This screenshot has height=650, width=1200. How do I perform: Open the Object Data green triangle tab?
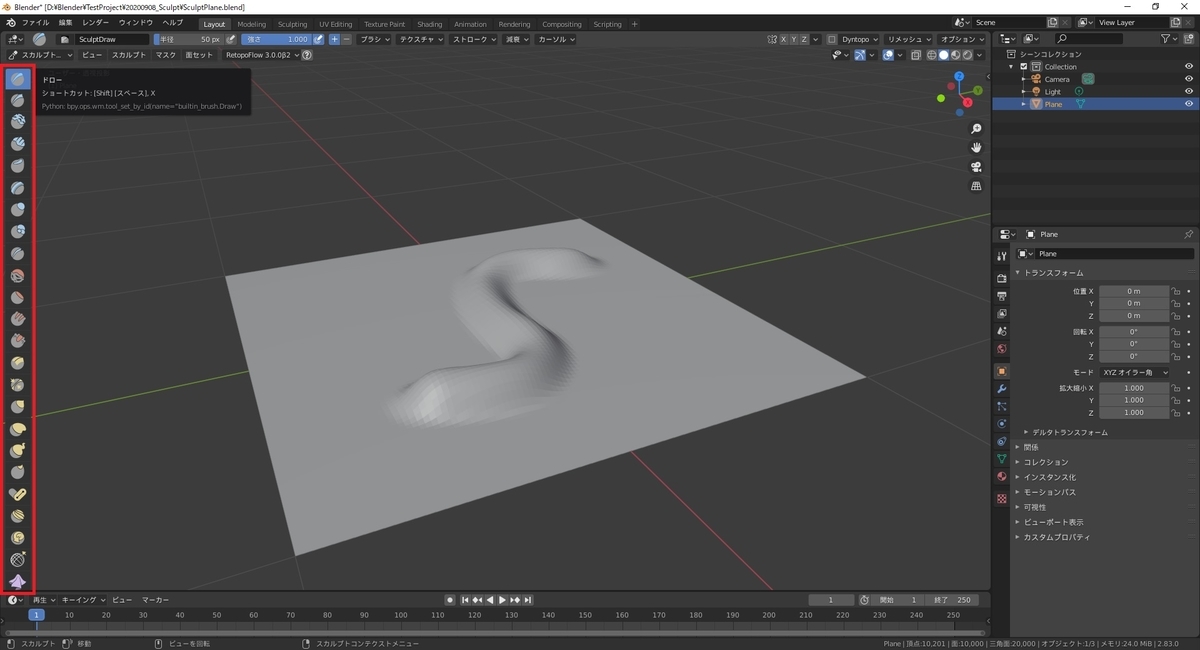(1002, 459)
